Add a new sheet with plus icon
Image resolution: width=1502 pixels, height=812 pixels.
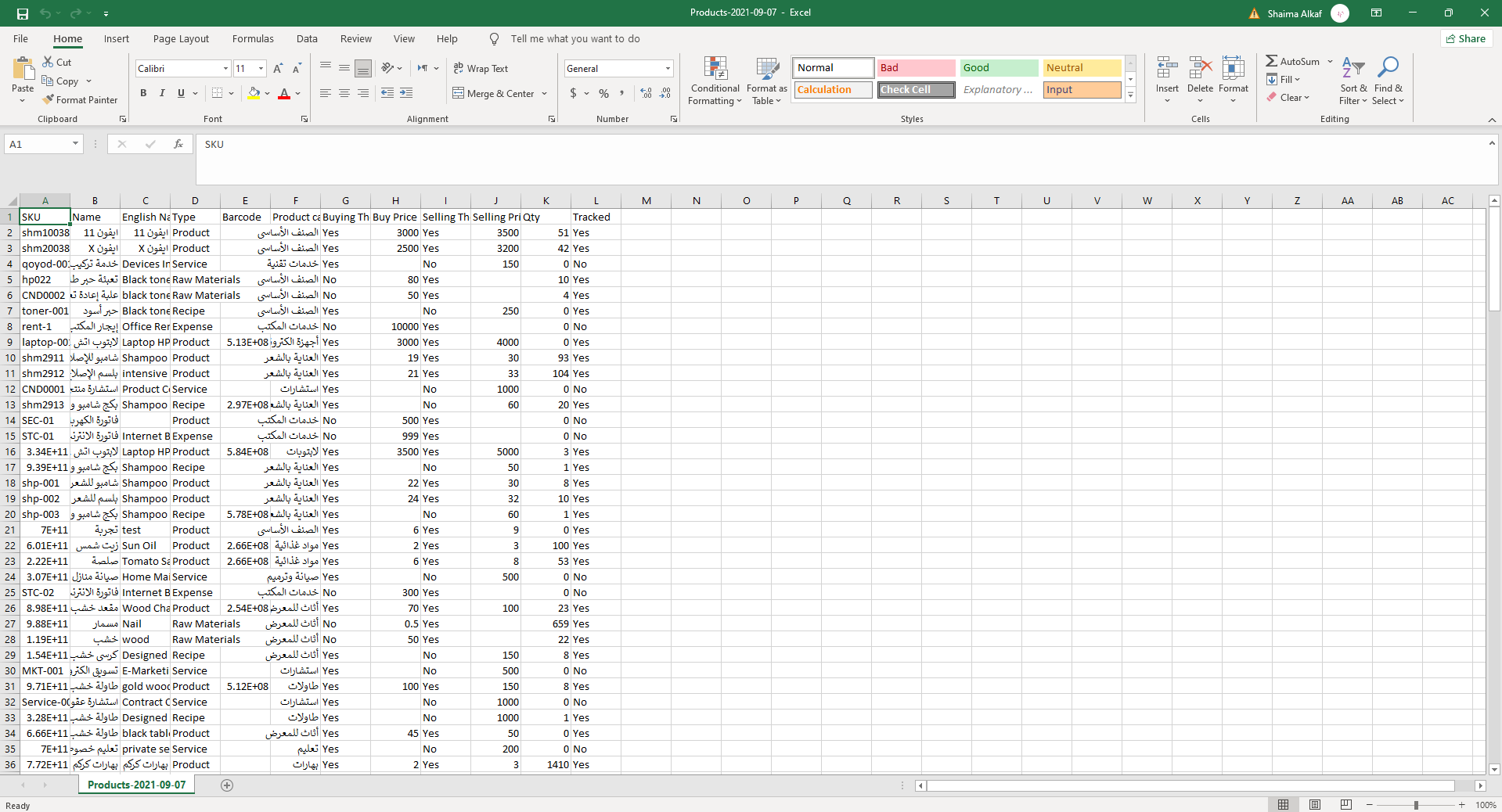(x=227, y=785)
